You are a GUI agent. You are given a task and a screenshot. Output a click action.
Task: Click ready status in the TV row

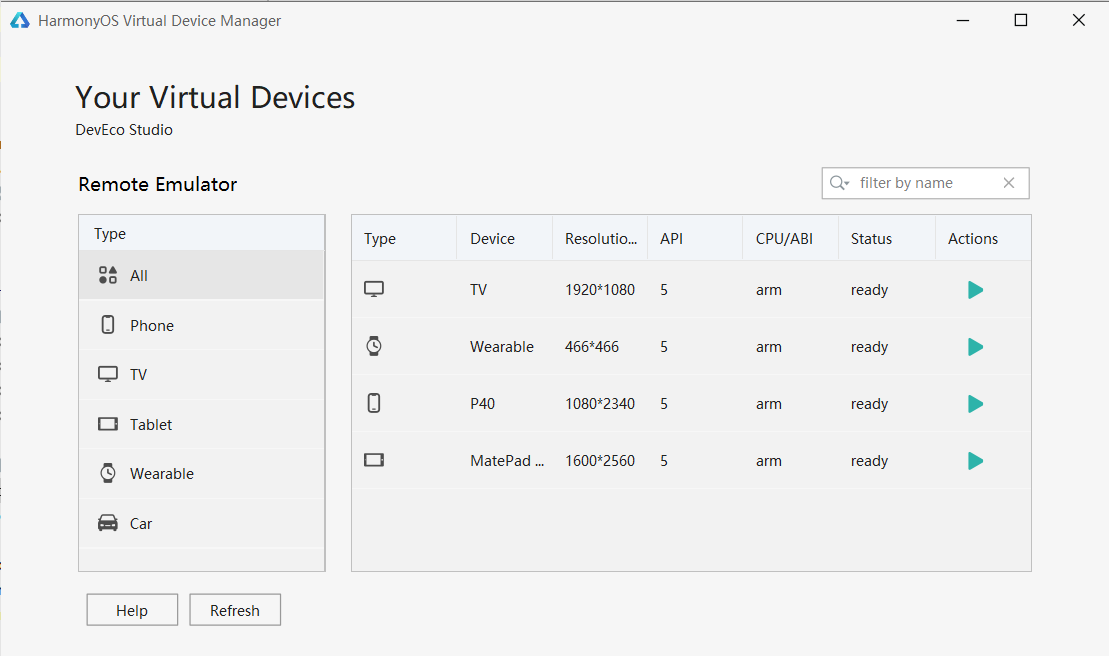869,291
